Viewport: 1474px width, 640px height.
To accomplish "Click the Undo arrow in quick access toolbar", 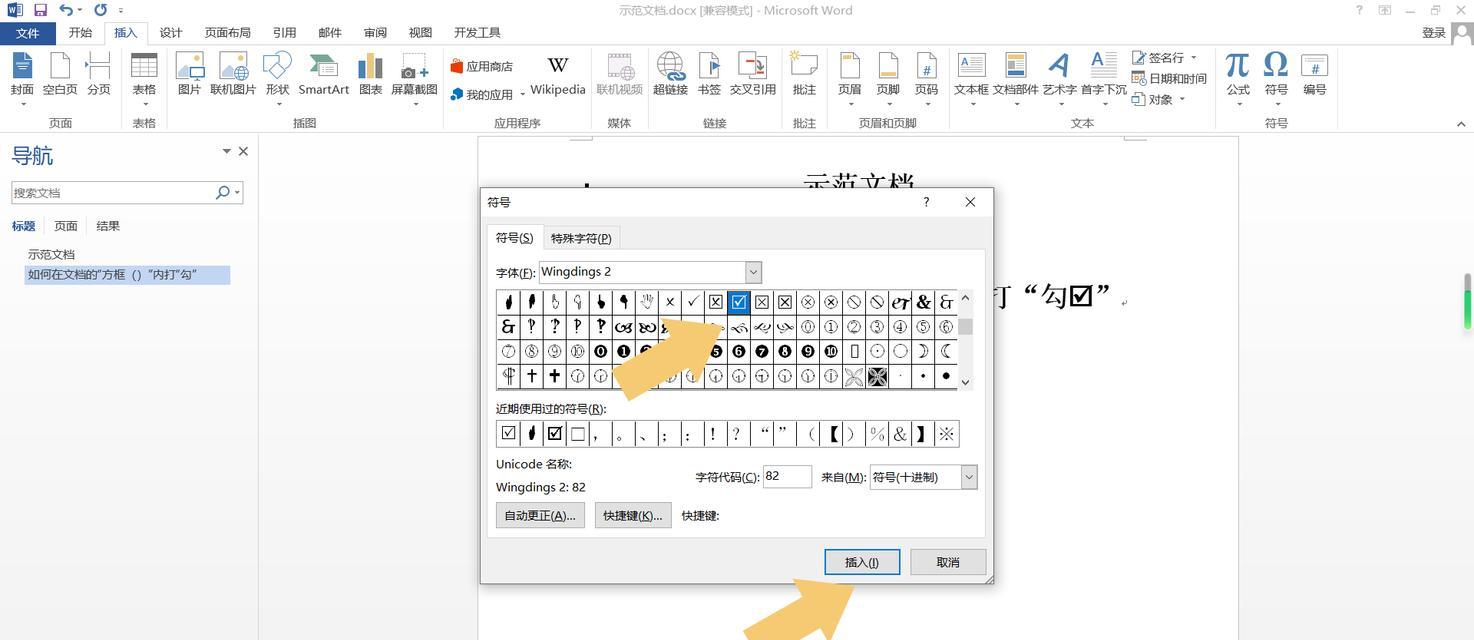I will coord(65,10).
